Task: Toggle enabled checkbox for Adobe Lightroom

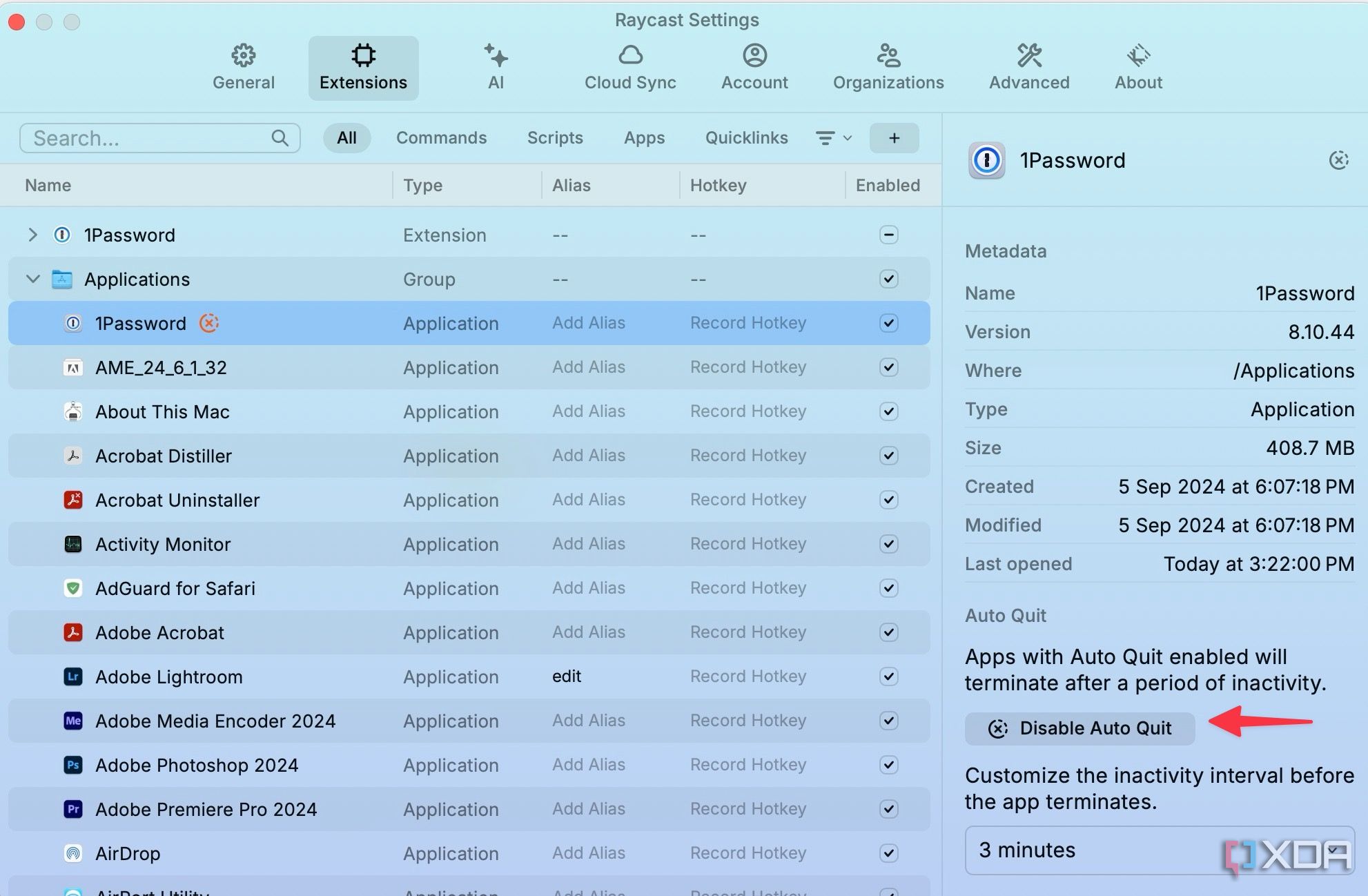Action: tap(887, 676)
